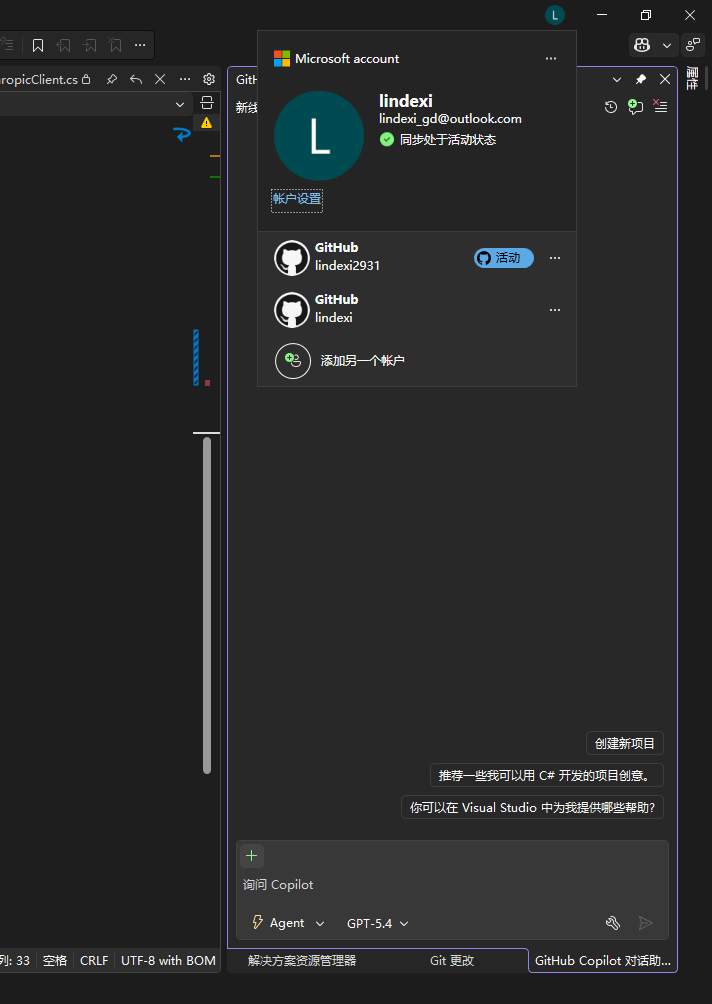Select the GitHub Copilot 对话助... tab
712x1004 pixels.
(x=603, y=960)
